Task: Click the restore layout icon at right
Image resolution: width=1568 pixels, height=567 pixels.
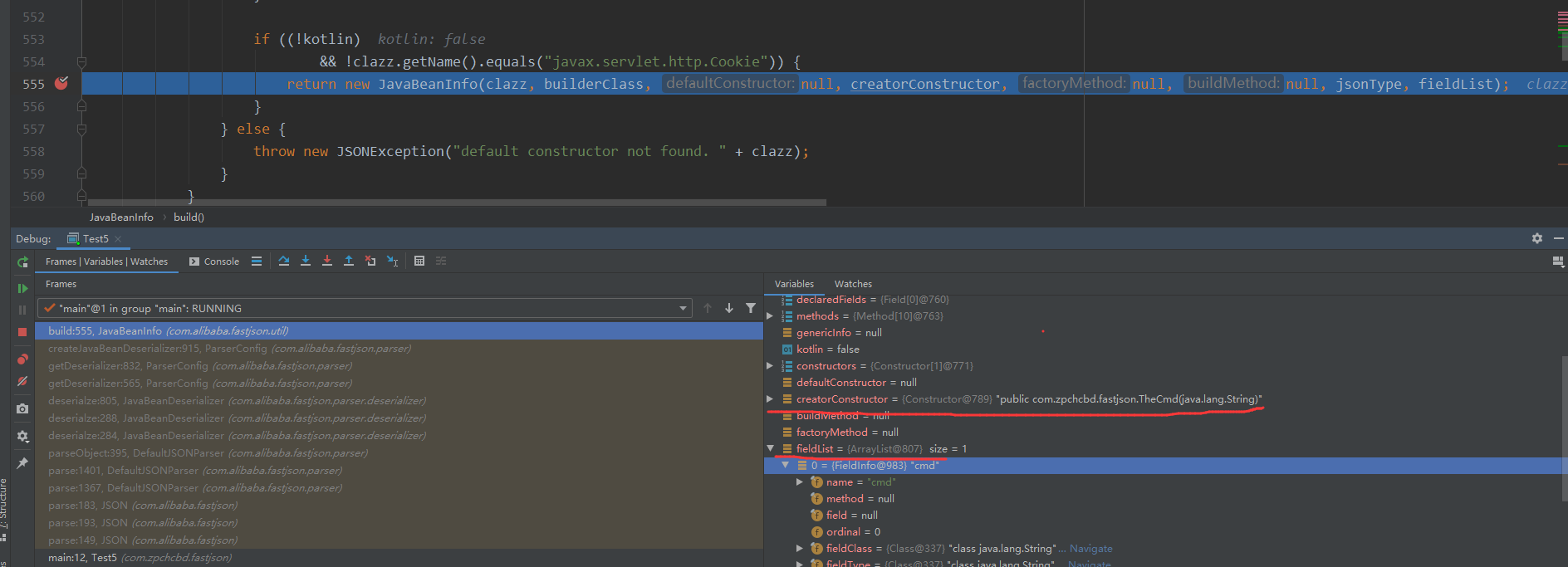Action: (1558, 262)
